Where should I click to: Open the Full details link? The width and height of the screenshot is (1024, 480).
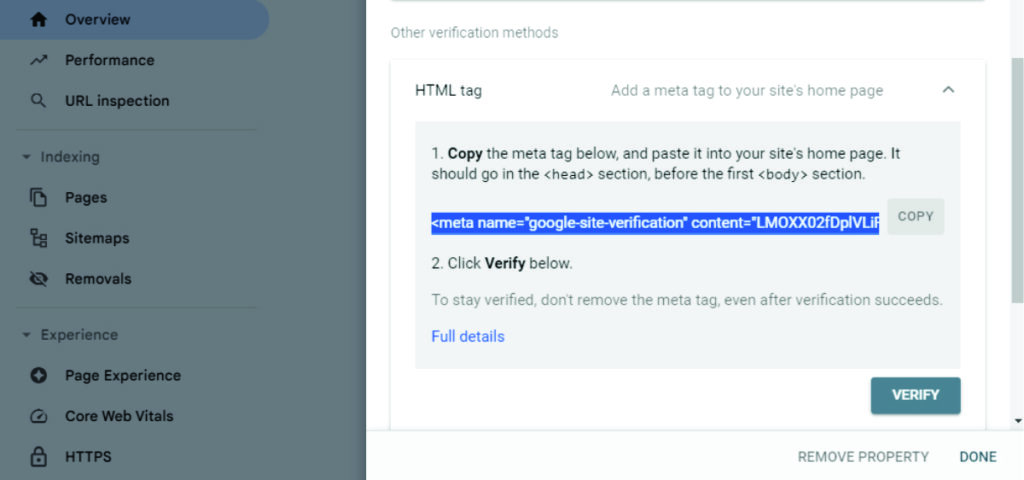[468, 336]
